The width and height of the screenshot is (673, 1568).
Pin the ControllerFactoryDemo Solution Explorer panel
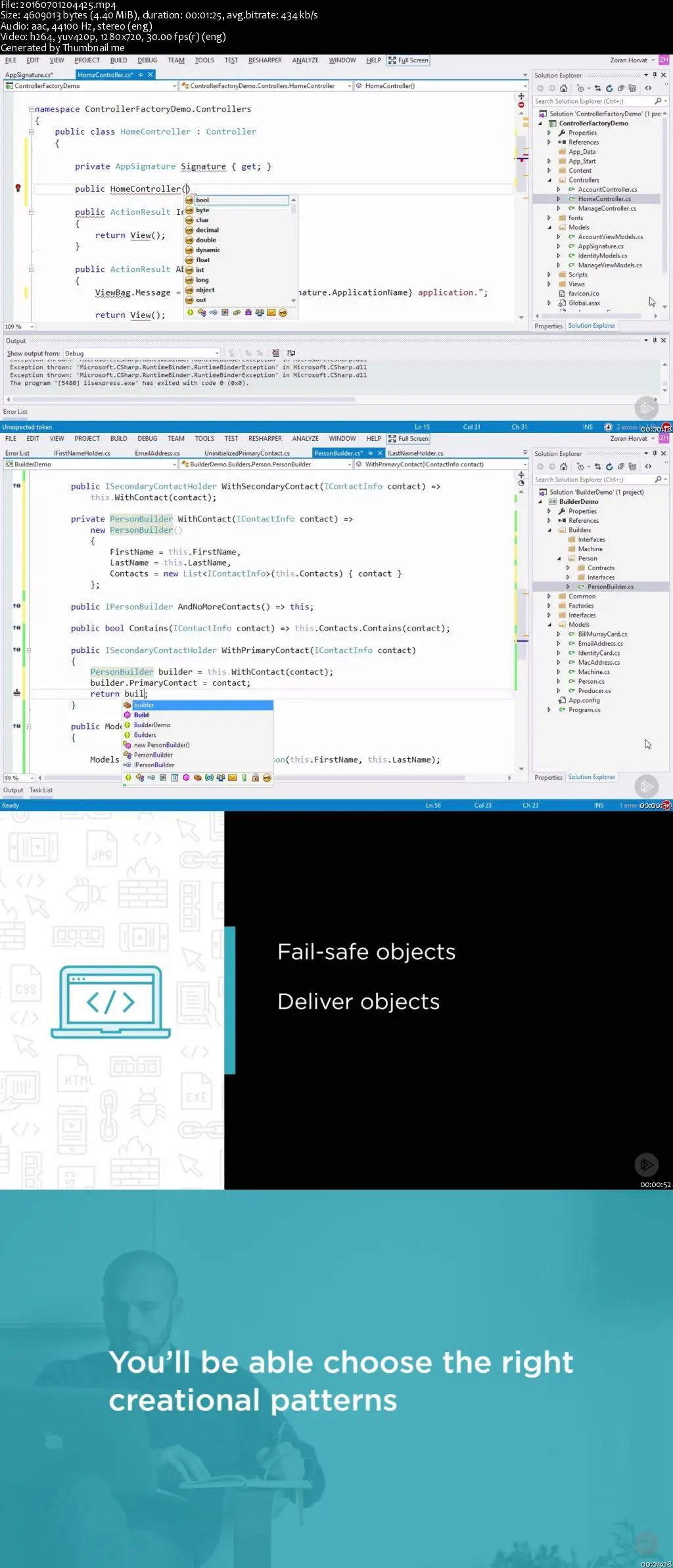655,75
